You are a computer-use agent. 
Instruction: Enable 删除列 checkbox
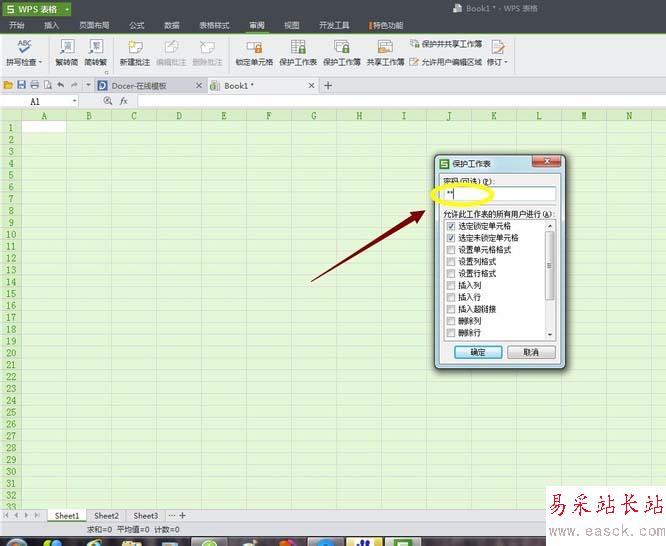click(x=451, y=321)
